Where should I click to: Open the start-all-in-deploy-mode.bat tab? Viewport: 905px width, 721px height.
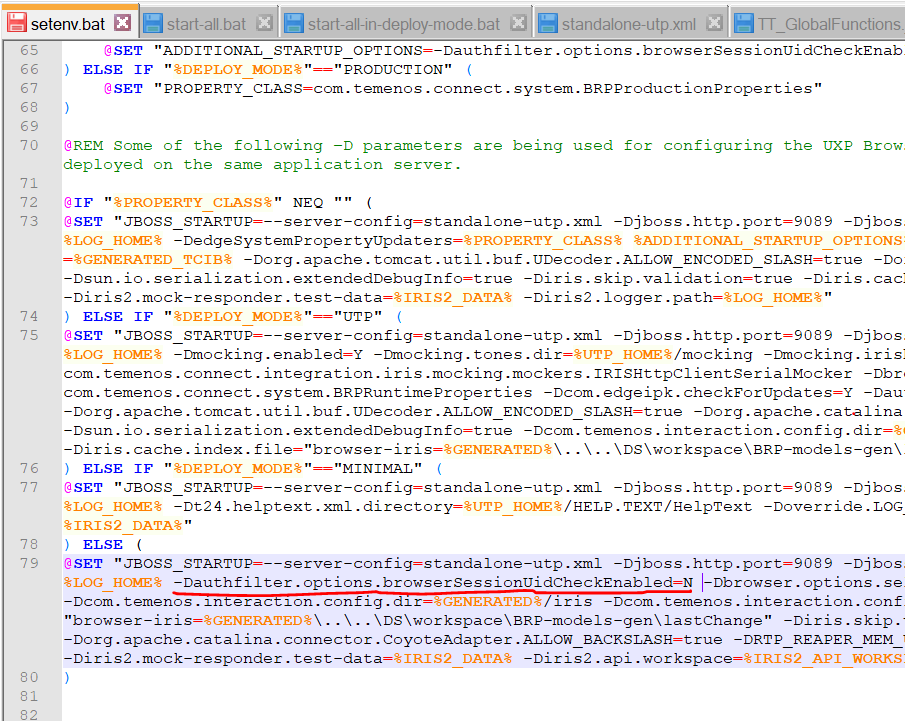(403, 23)
